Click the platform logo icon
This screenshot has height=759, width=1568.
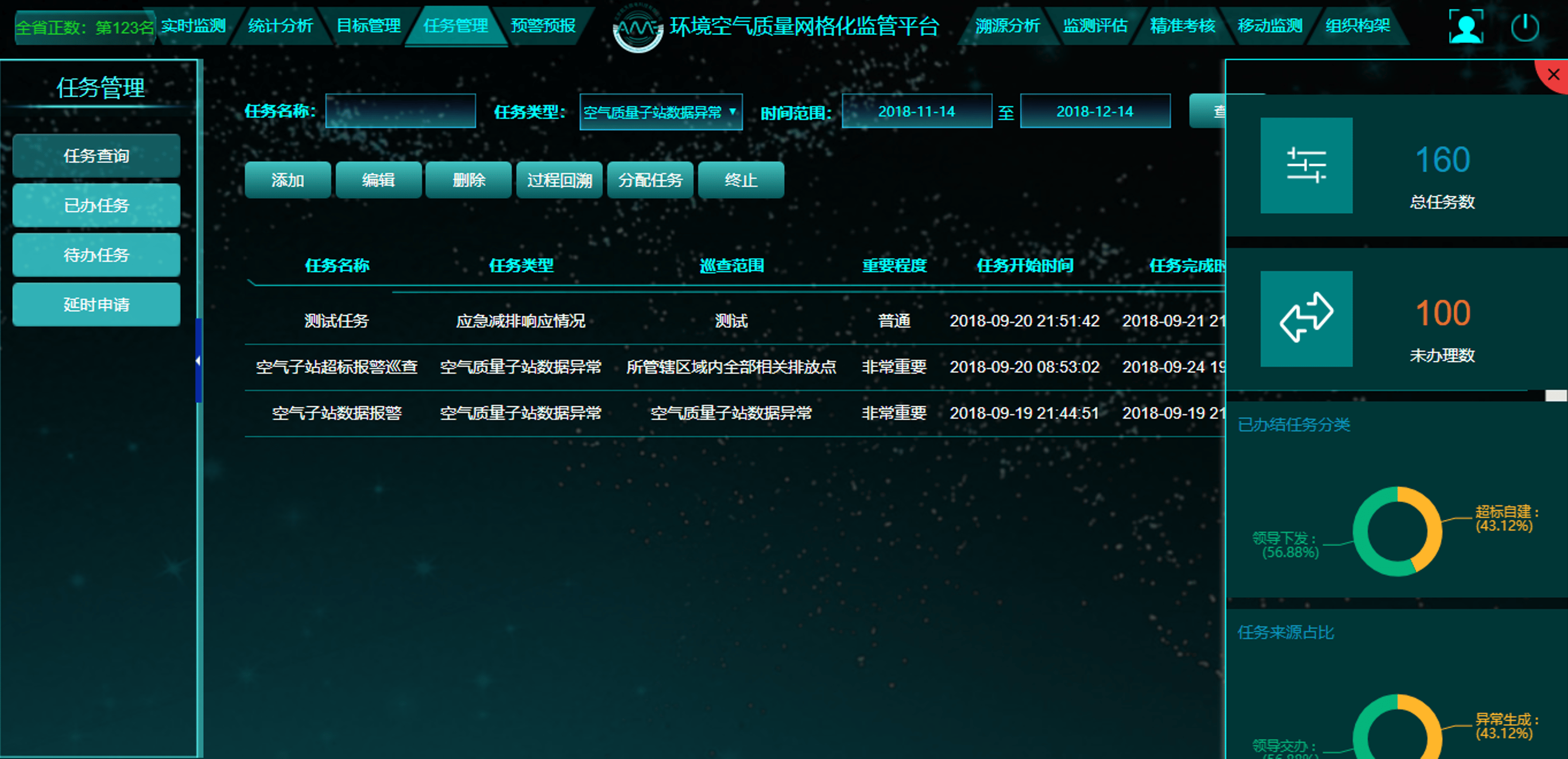pos(637,27)
